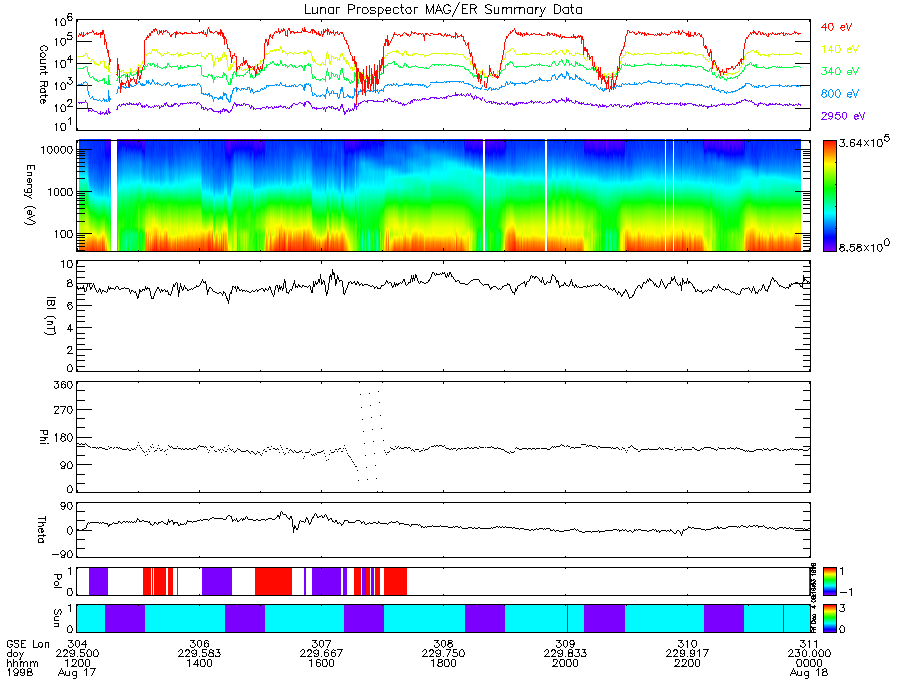Click the "1600" time tick label
Image resolution: width=900 pixels, height=700 pixels.
pos(321,663)
